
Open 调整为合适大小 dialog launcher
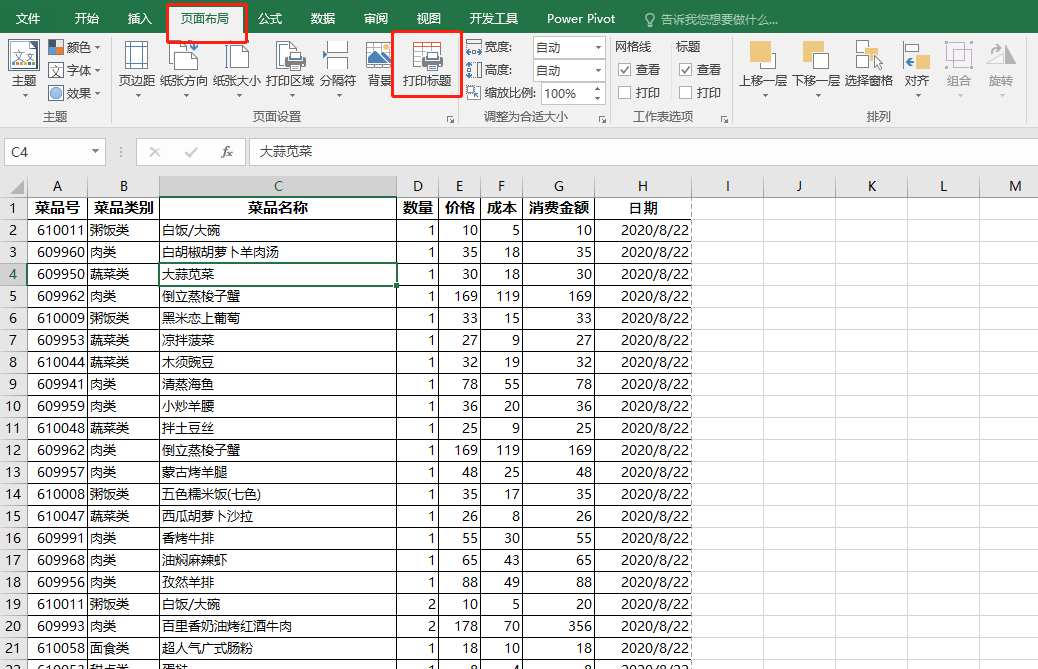pyautogui.click(x=602, y=119)
